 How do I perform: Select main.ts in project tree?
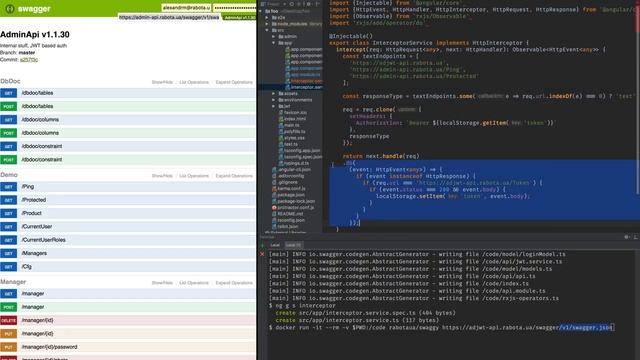(x=292, y=125)
